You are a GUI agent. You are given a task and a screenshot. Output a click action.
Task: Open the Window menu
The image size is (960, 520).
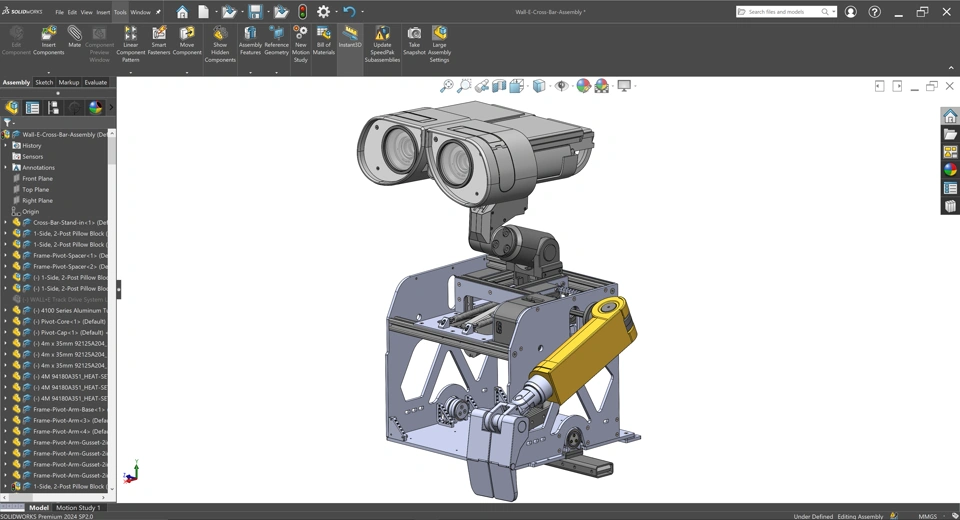coord(140,12)
